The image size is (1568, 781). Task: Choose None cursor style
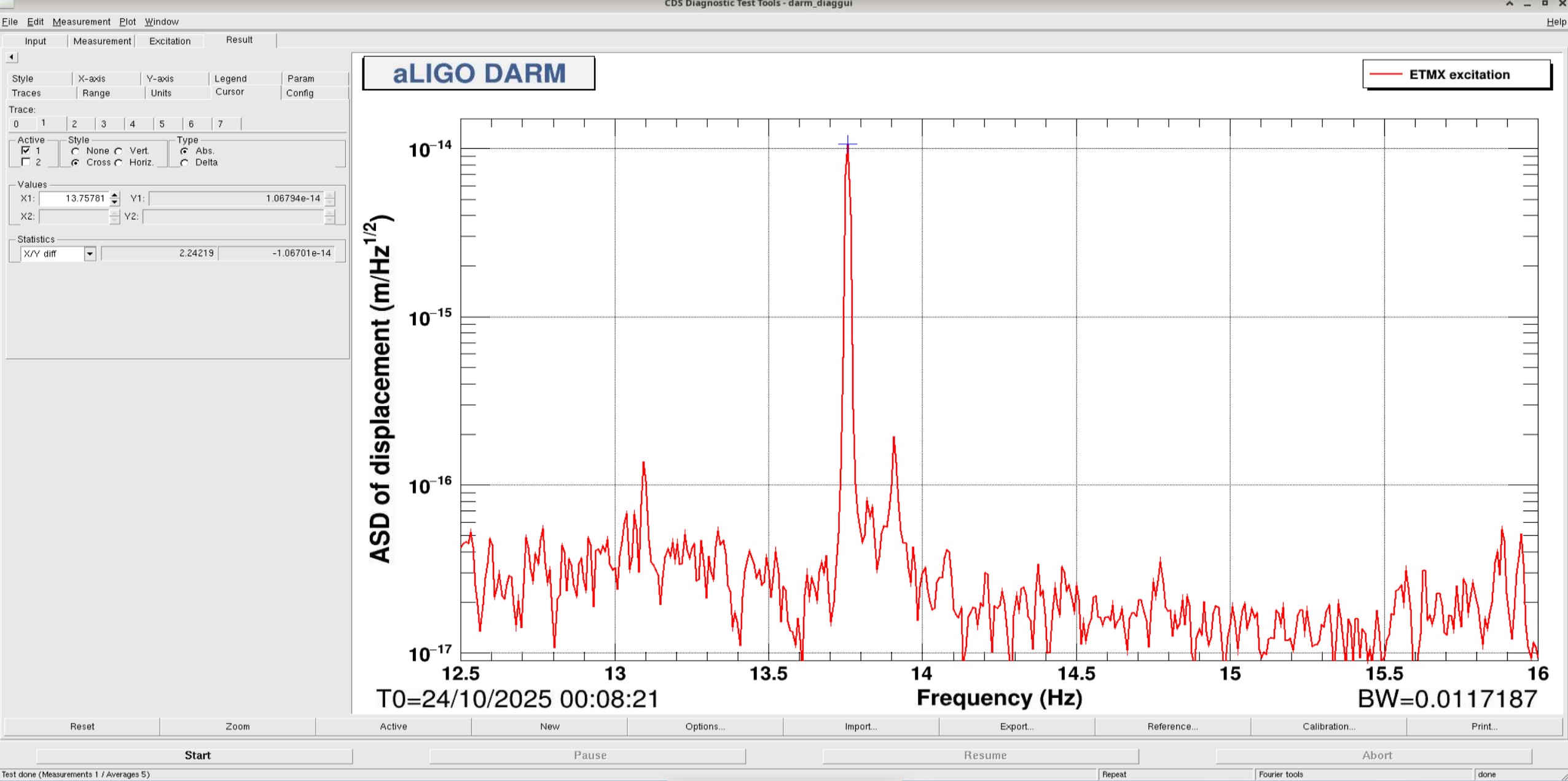(x=76, y=151)
